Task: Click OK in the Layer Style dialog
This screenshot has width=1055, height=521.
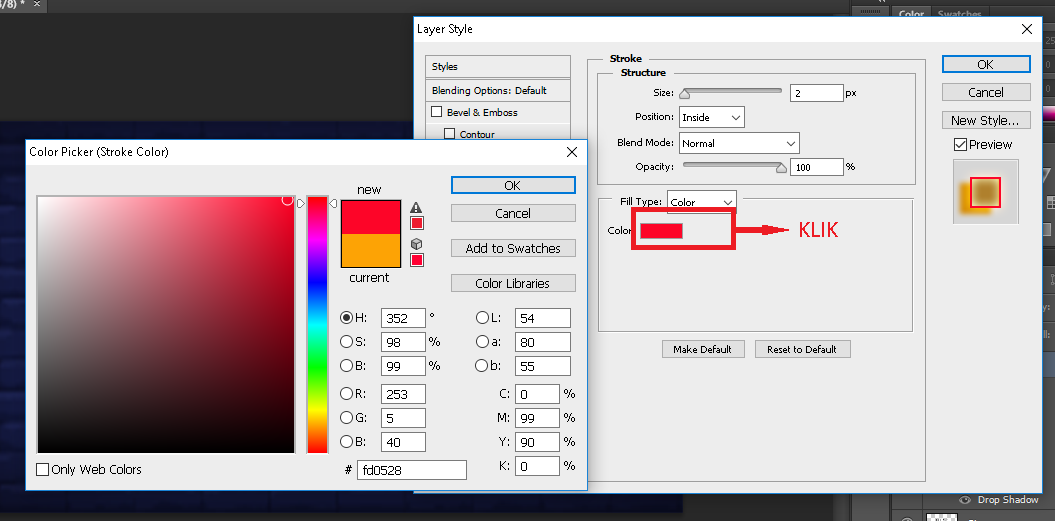Action: [x=986, y=64]
